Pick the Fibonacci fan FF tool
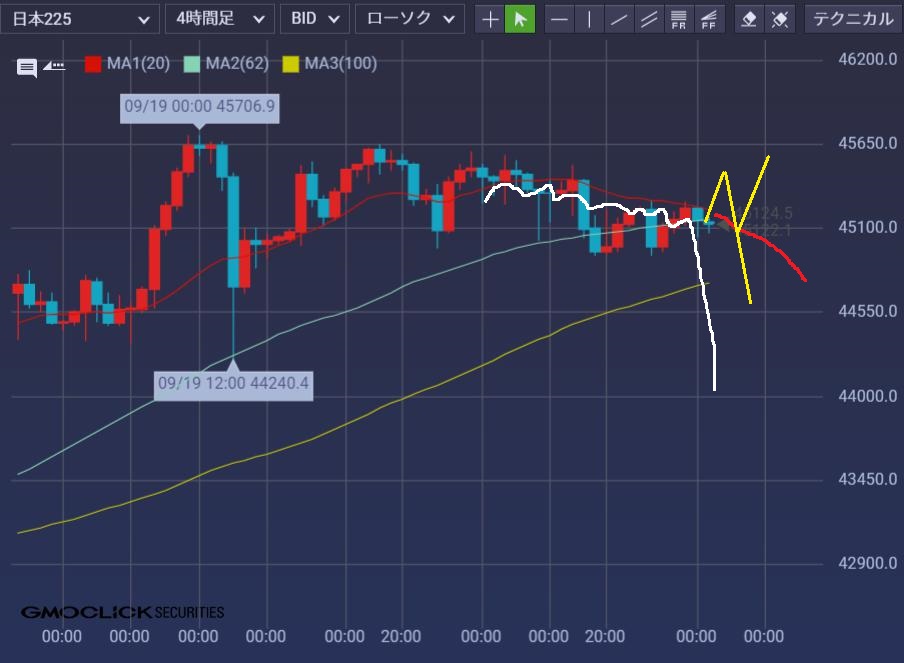Image resolution: width=904 pixels, height=663 pixels. 709,19
